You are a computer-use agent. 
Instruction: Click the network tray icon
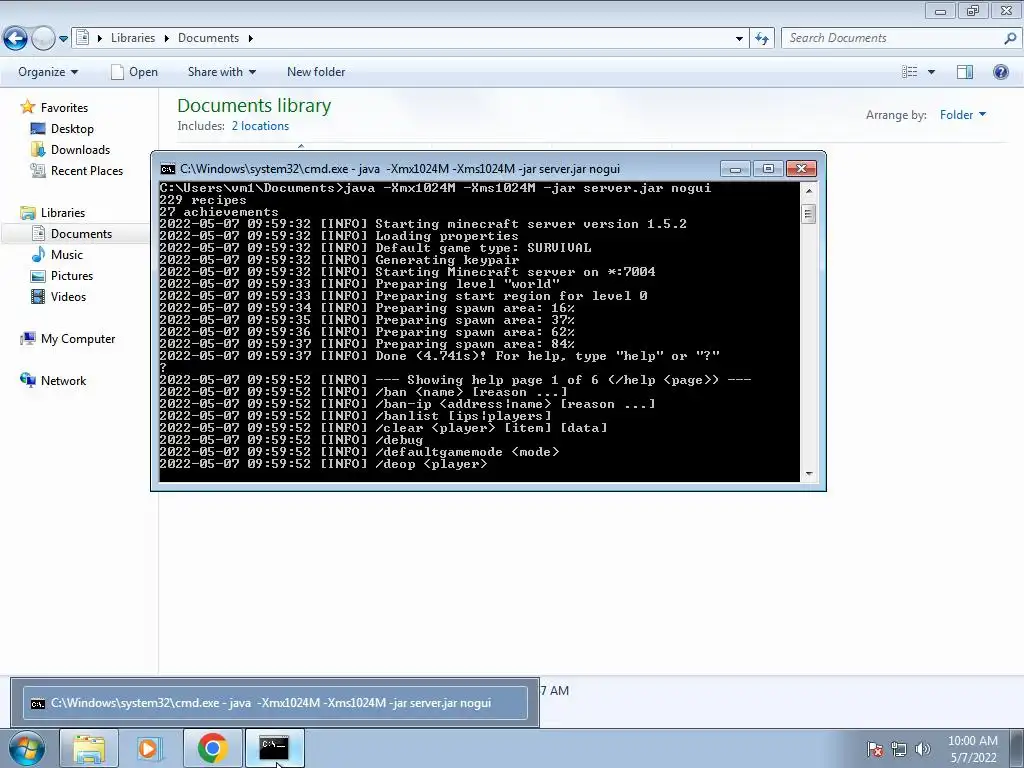(x=899, y=749)
